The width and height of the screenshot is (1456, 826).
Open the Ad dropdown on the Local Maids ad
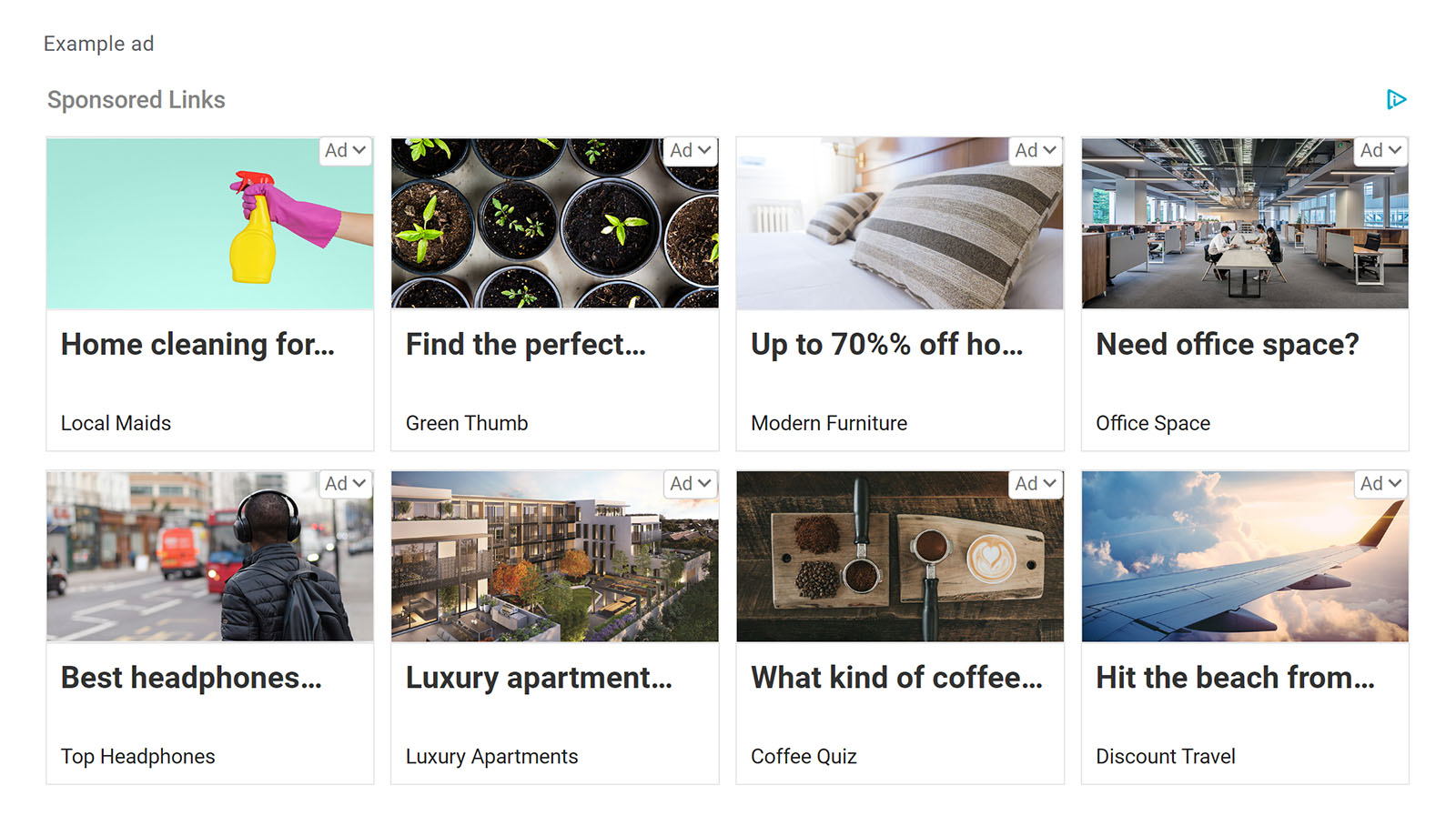click(346, 151)
